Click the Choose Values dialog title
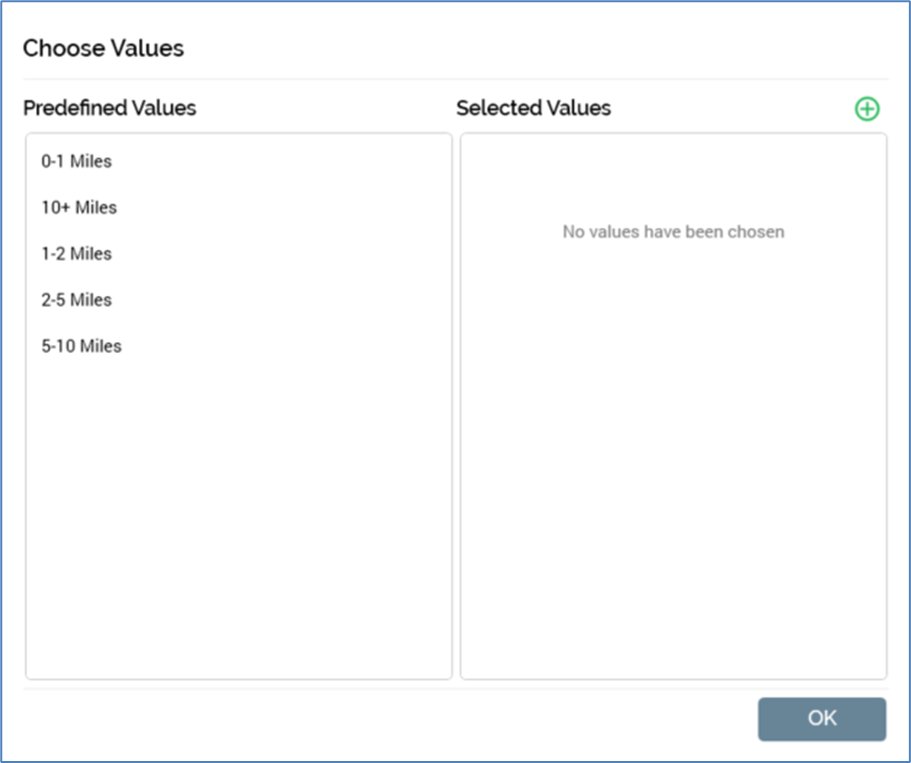This screenshot has width=911, height=763. pos(104,48)
